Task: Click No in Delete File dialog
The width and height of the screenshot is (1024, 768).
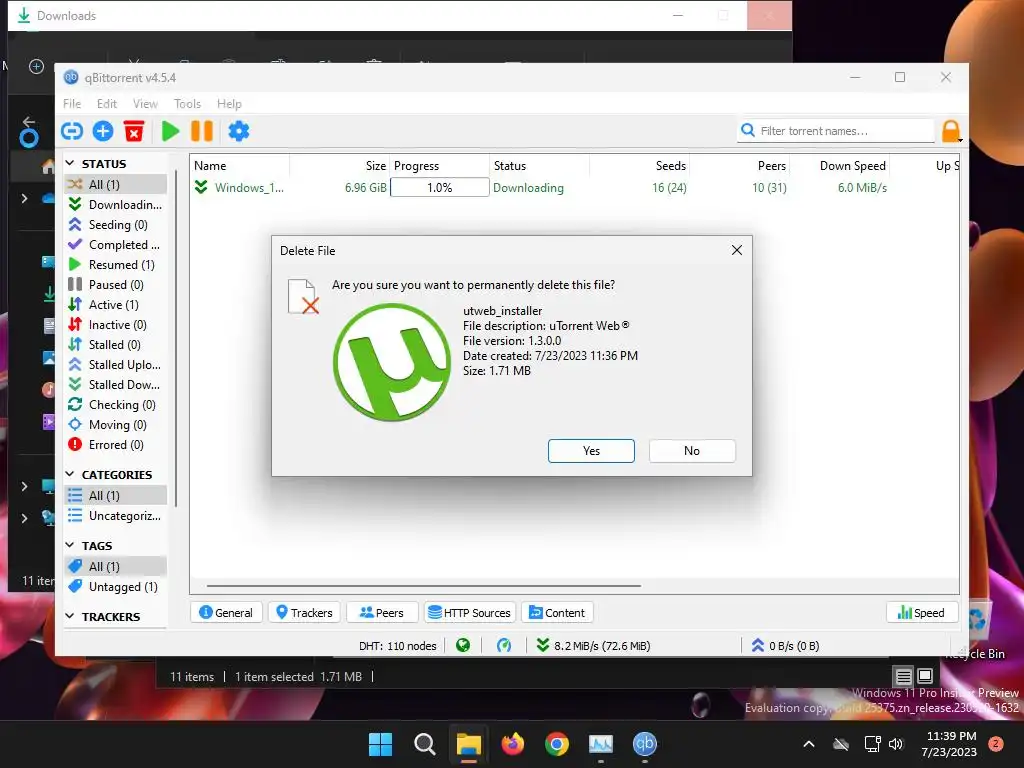Action: click(x=692, y=451)
